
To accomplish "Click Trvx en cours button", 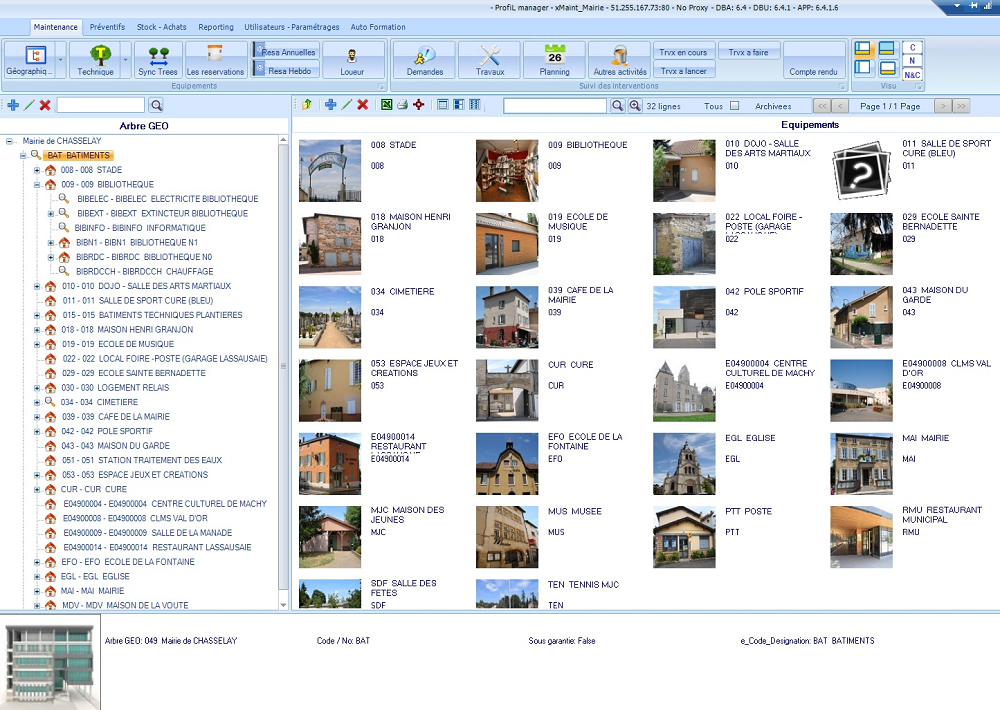I will 683,52.
